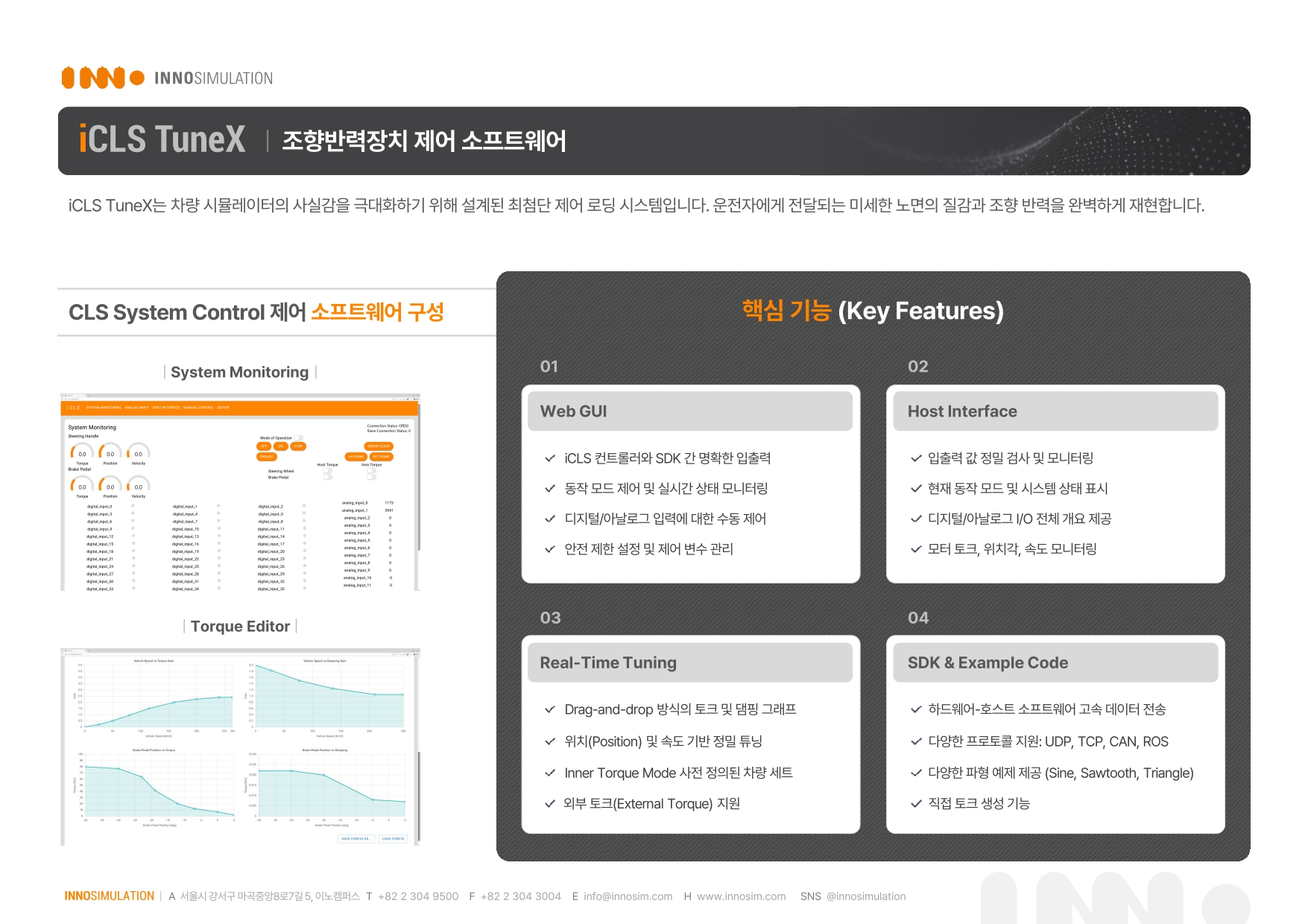Click the orange ON button

(281, 446)
